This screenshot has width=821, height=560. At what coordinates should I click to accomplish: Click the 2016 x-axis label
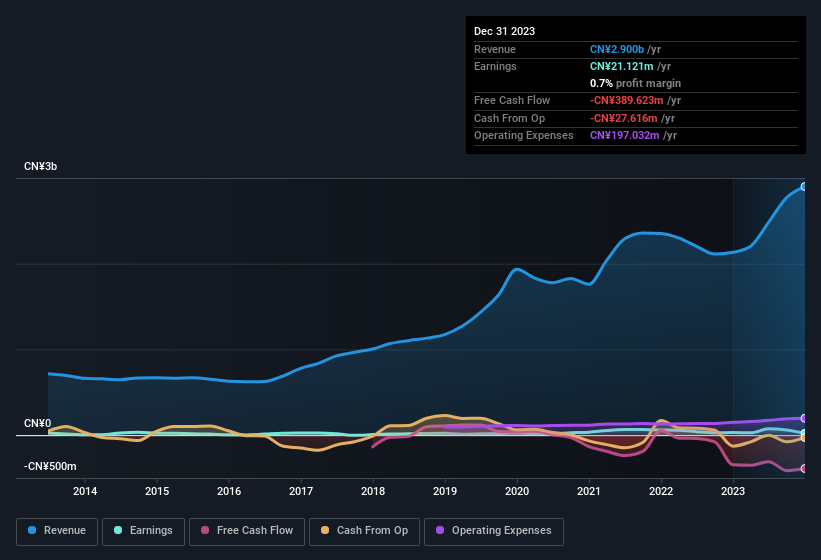(229, 491)
